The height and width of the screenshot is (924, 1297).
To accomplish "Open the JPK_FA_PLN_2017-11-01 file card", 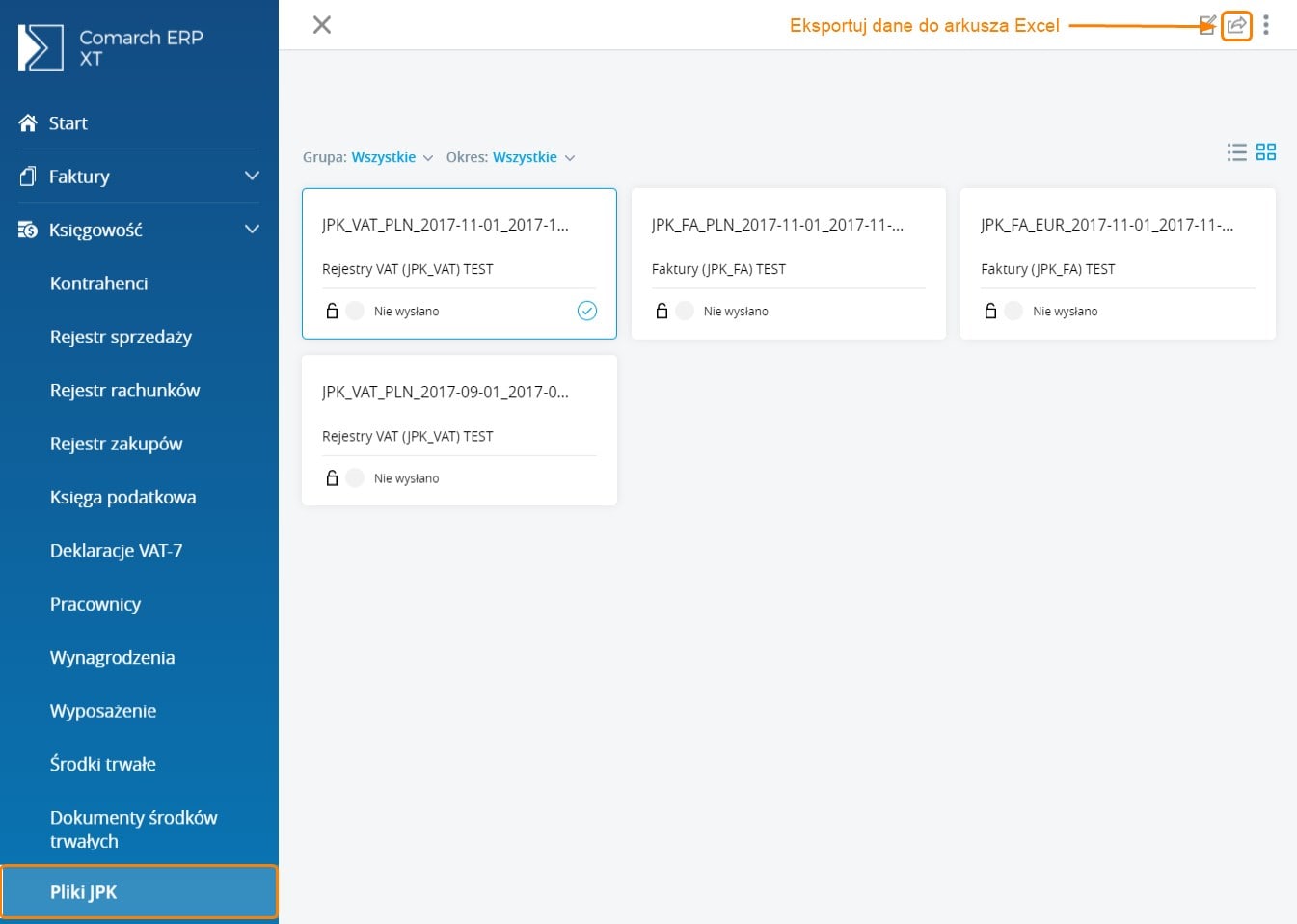I will [x=777, y=226].
